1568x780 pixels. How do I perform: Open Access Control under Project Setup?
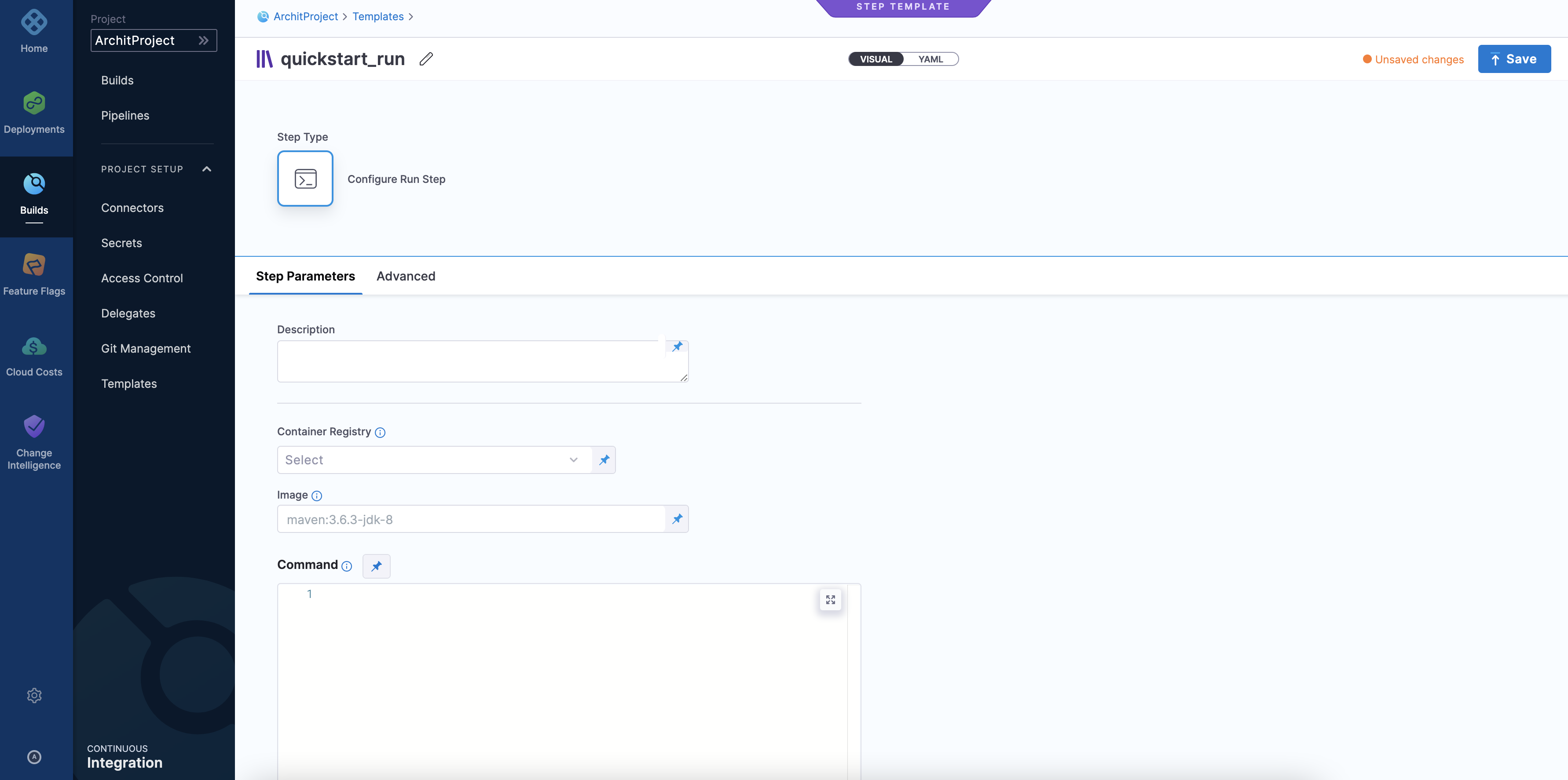click(142, 279)
